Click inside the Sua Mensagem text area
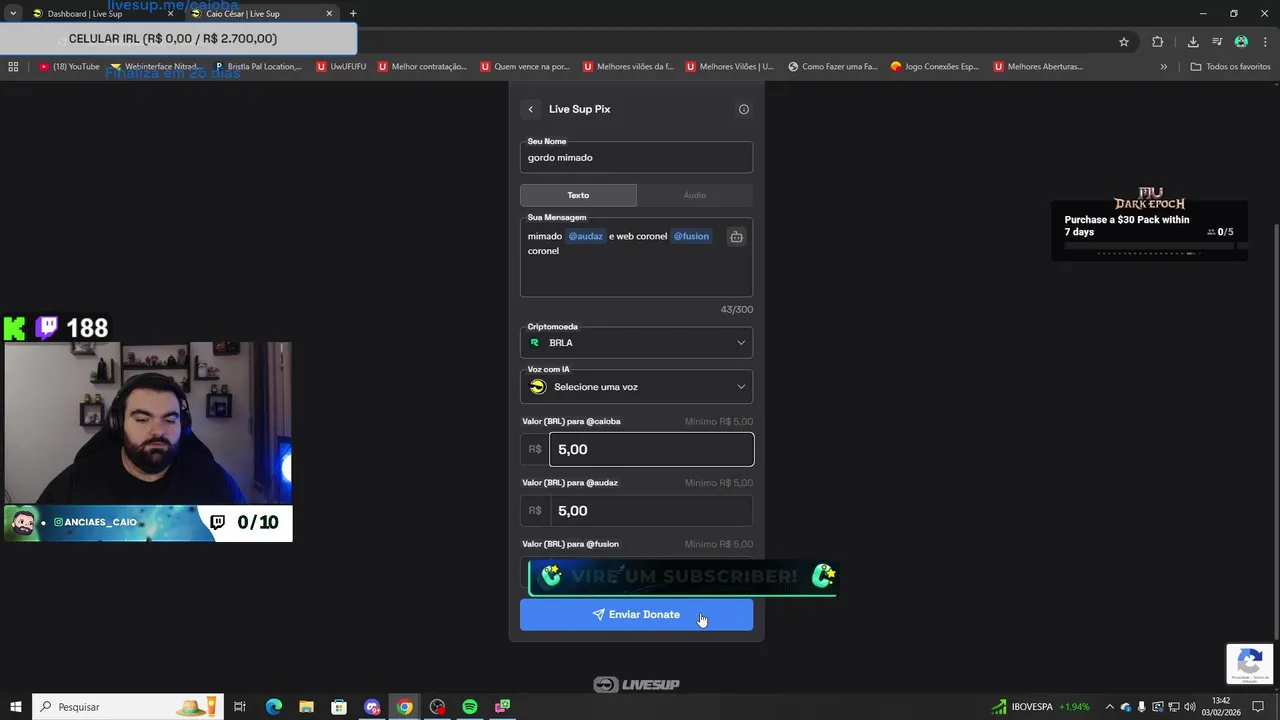 (x=636, y=257)
